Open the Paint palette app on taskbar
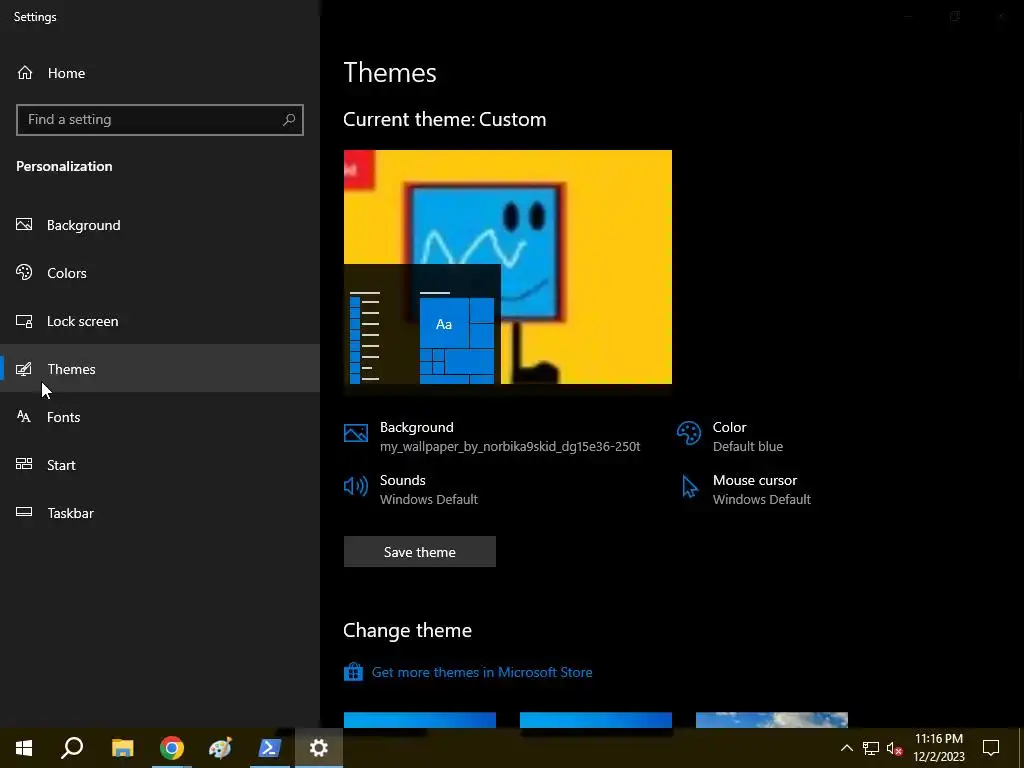The width and height of the screenshot is (1024, 768). tap(221, 748)
